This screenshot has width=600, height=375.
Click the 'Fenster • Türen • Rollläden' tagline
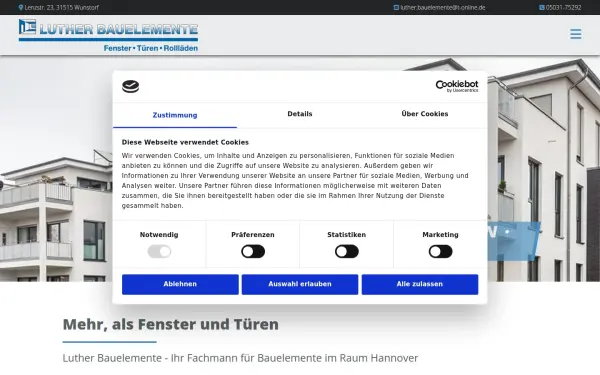(151, 48)
